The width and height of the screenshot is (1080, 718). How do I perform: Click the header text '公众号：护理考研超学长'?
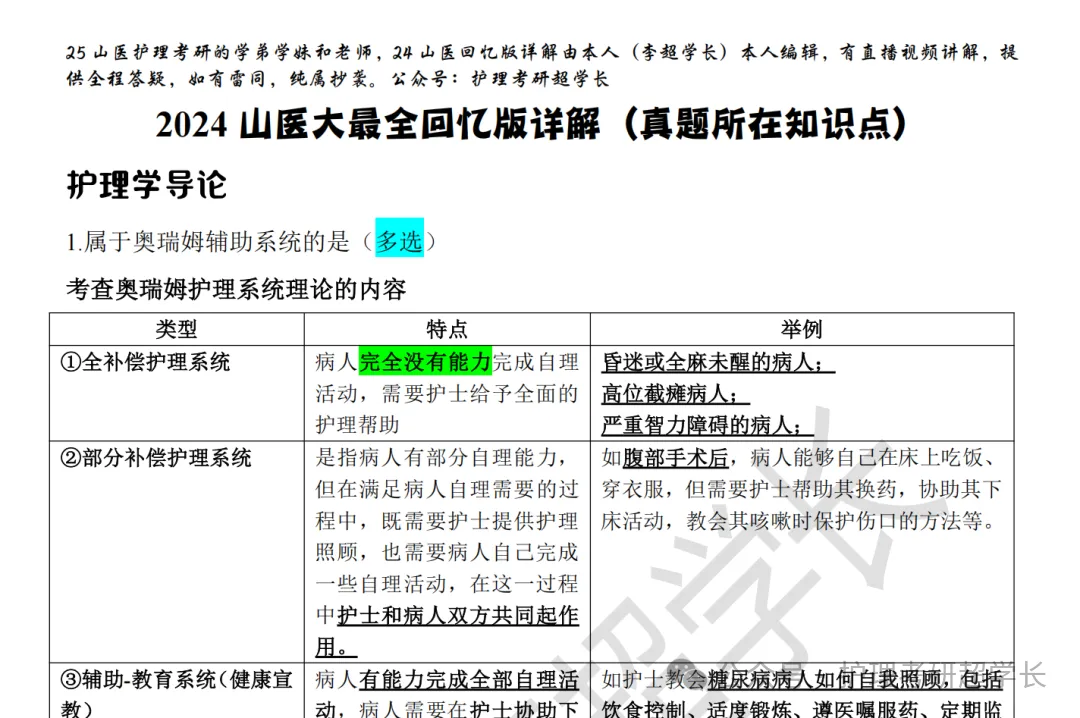[x=500, y=79]
